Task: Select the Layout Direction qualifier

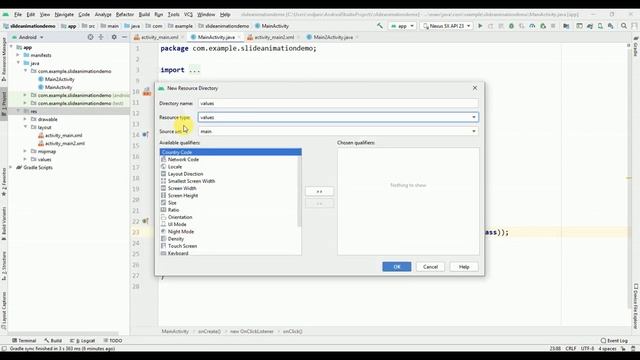Action: [x=185, y=174]
